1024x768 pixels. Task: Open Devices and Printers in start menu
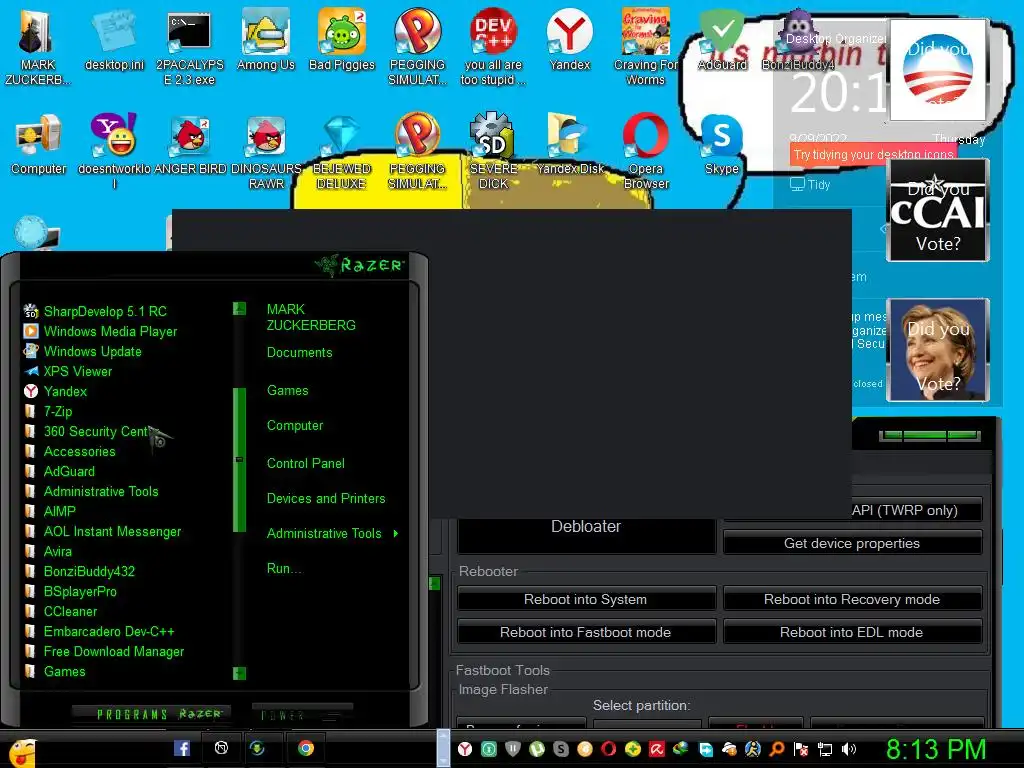click(x=326, y=499)
